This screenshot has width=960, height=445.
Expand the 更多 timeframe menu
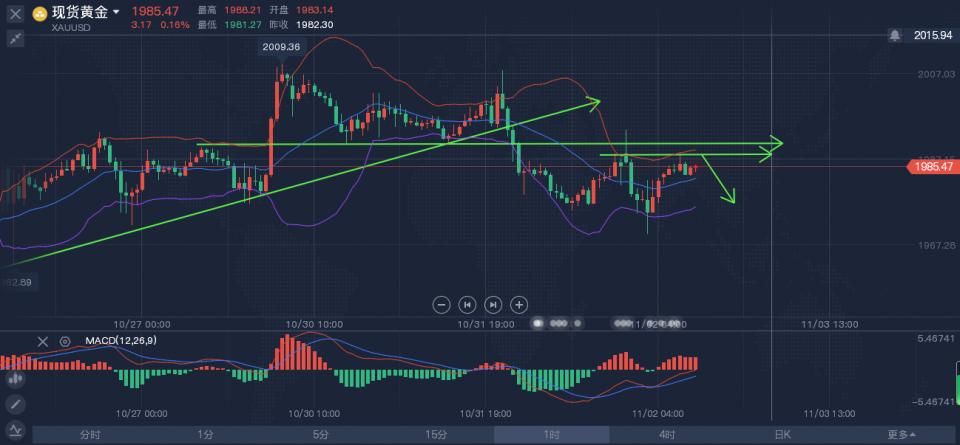point(899,434)
